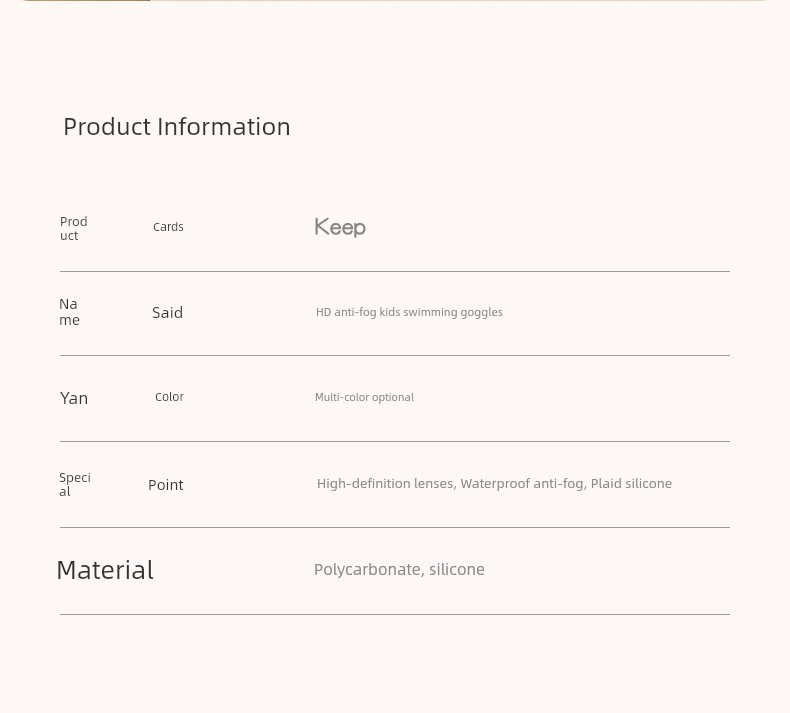Click High-definition lenses text
790x713 pixels.
pos(386,484)
